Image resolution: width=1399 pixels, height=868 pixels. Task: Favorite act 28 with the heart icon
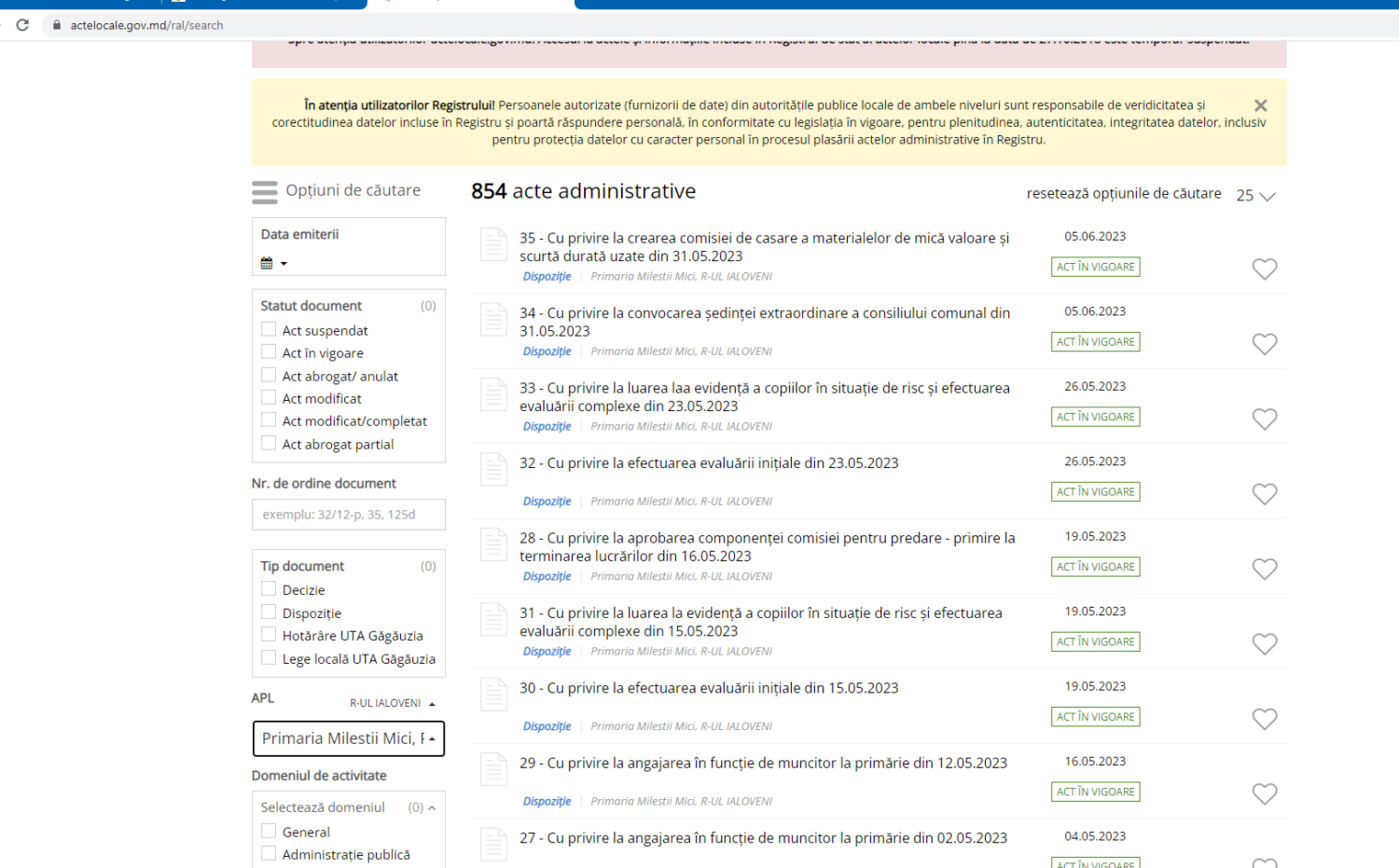click(x=1265, y=569)
